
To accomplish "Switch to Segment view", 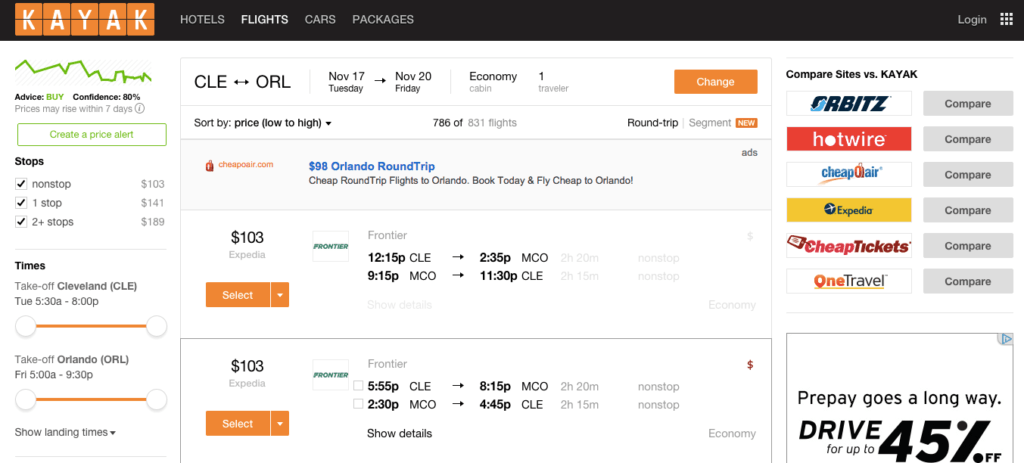I will coord(710,123).
